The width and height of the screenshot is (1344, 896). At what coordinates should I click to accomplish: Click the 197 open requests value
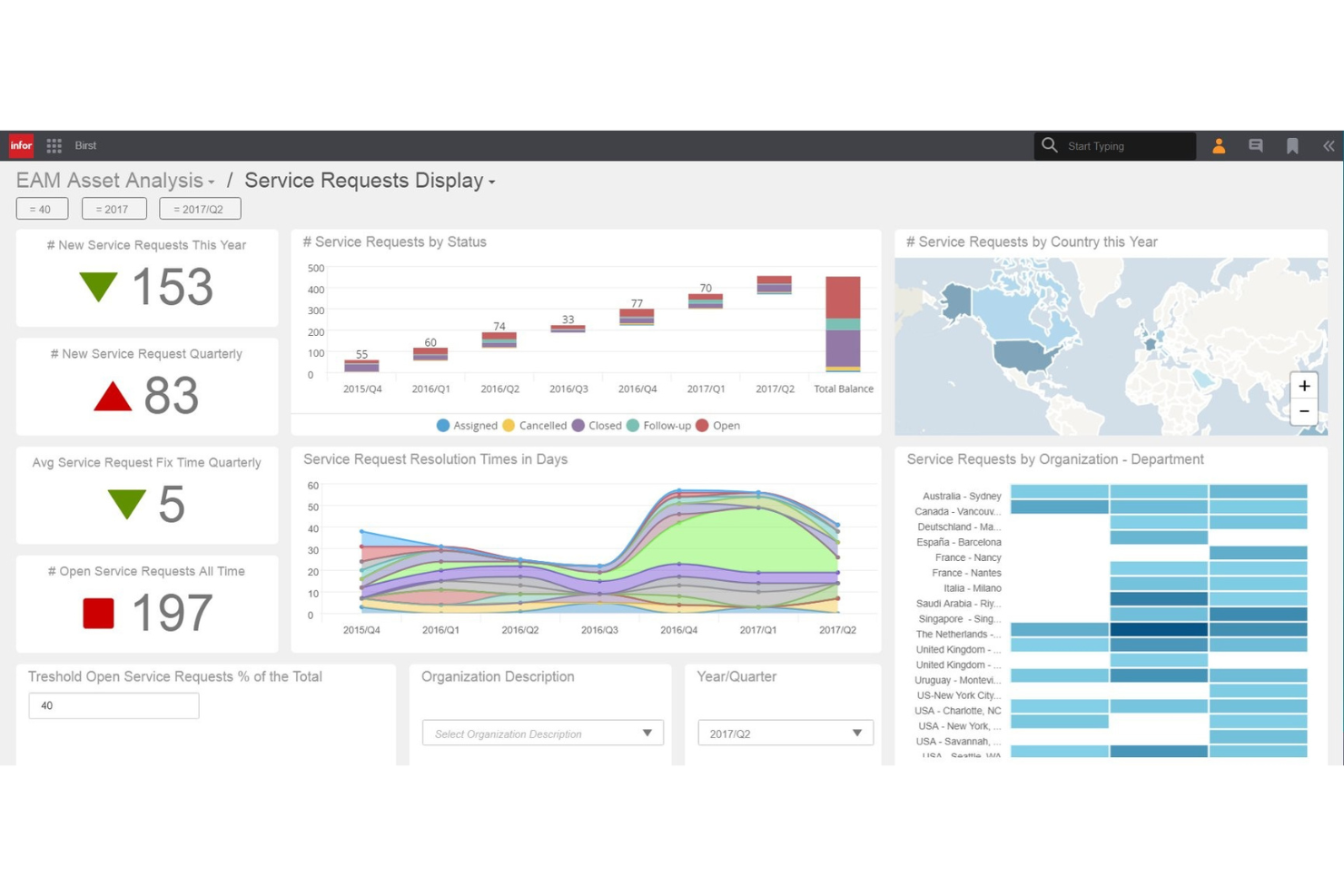[173, 613]
